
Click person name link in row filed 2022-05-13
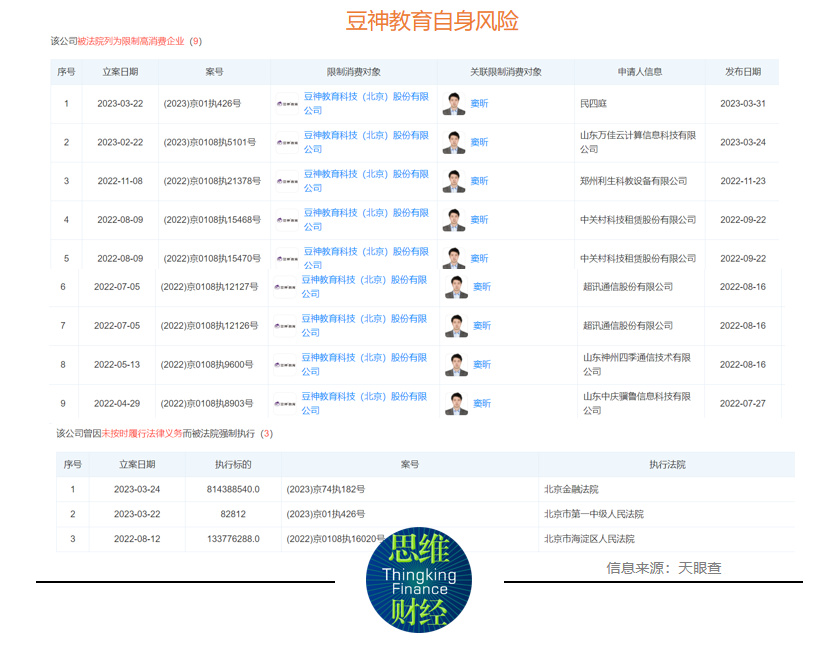[x=482, y=364]
